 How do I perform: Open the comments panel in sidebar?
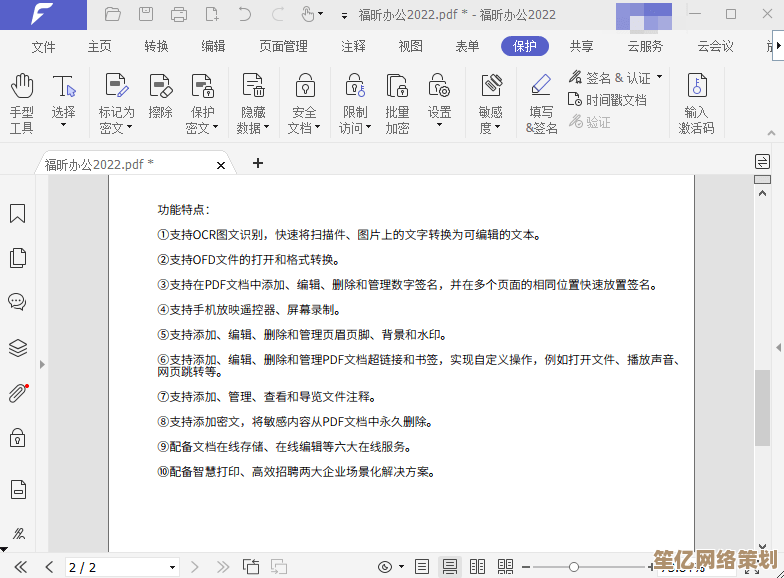pos(17,302)
